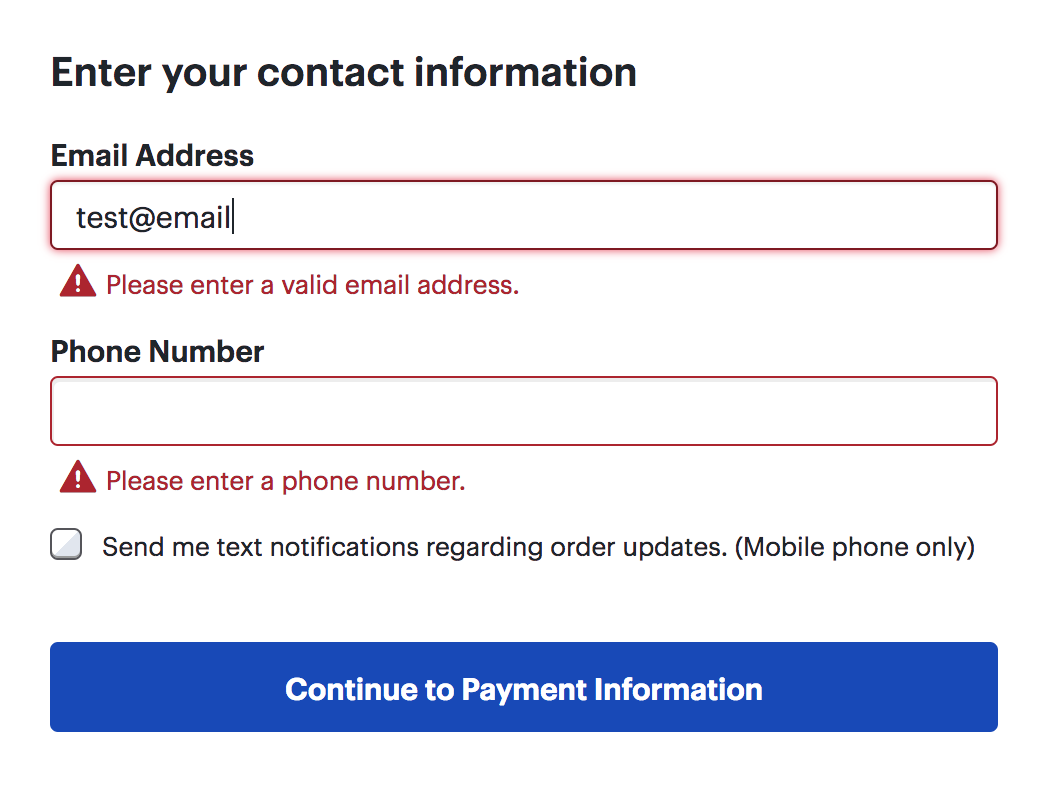Viewport: 1046px width, 794px height.
Task: Click the email validation warning triangle icon
Action: [76, 283]
